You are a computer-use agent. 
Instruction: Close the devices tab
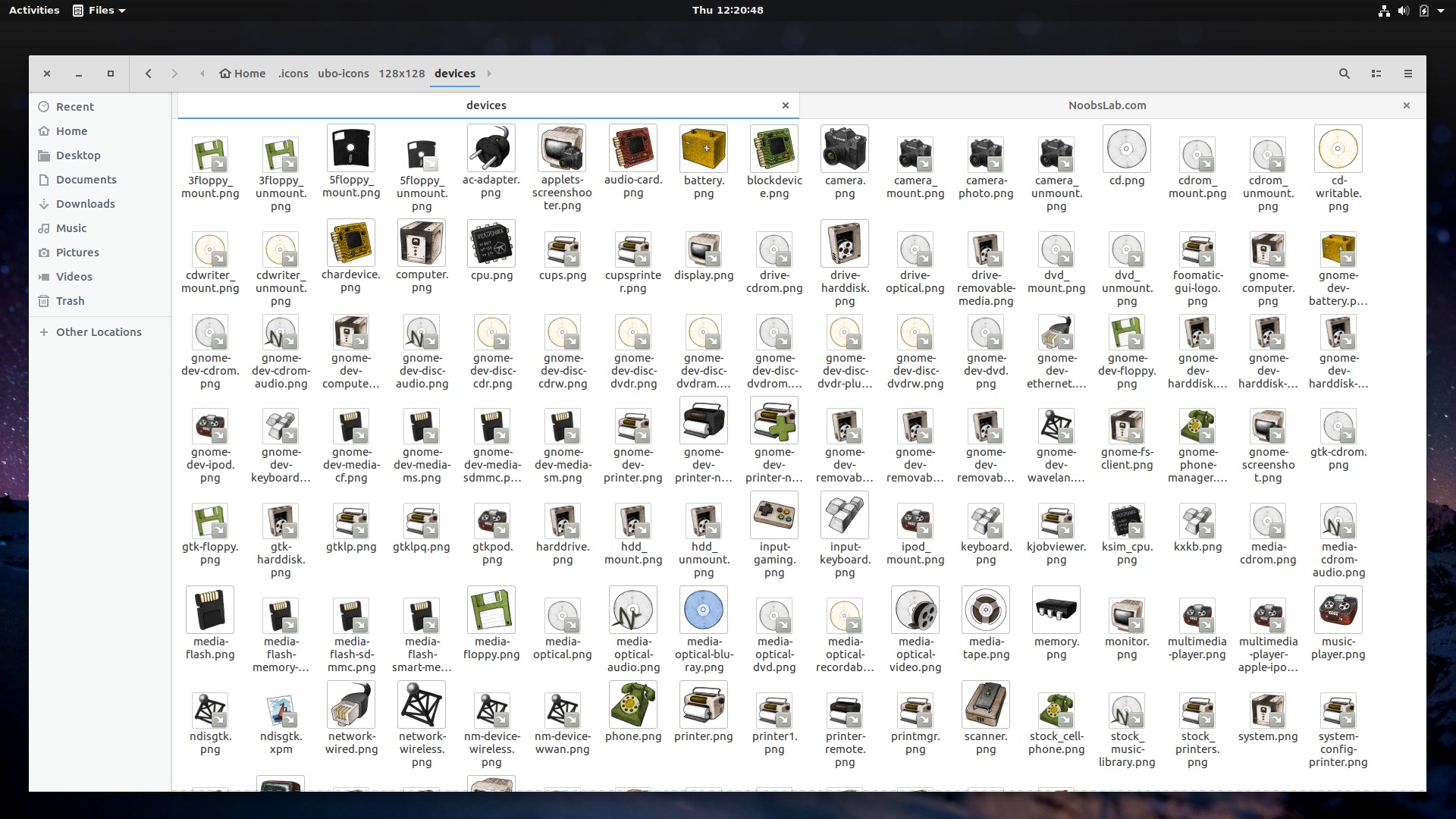[x=786, y=105]
